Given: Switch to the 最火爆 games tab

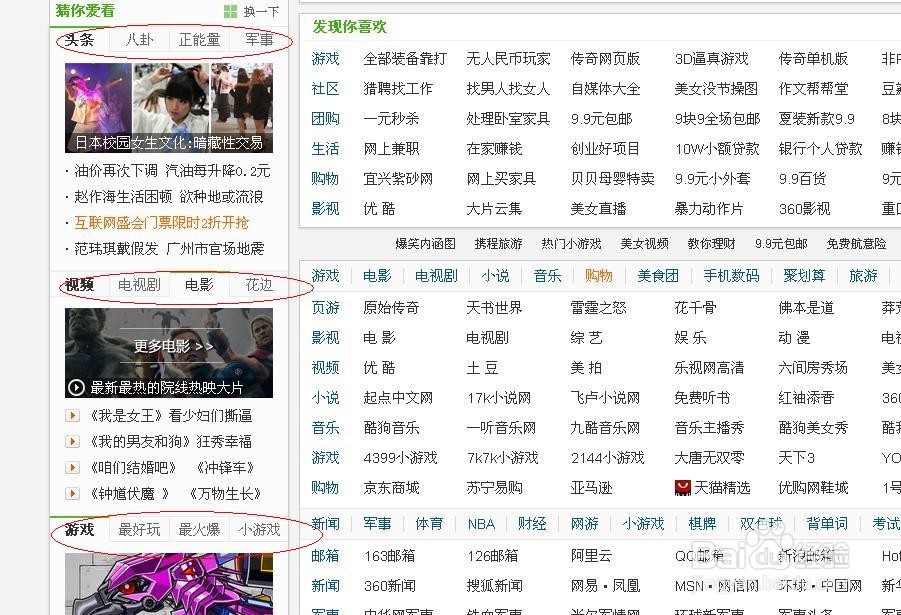Looking at the screenshot, I should tap(199, 530).
